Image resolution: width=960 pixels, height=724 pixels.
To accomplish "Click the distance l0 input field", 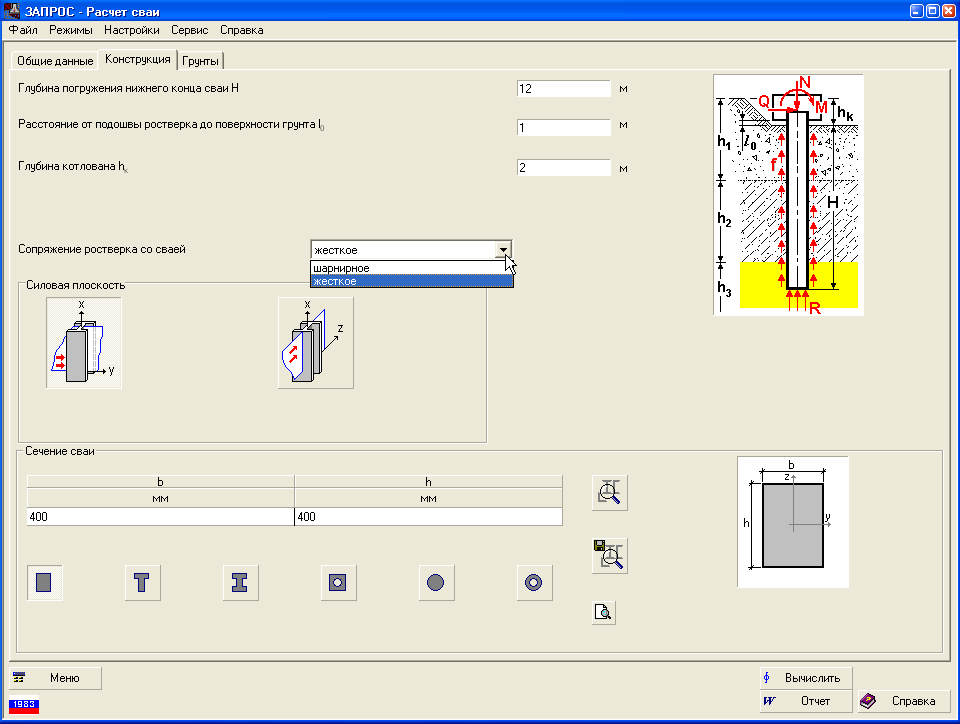I will (x=563, y=127).
